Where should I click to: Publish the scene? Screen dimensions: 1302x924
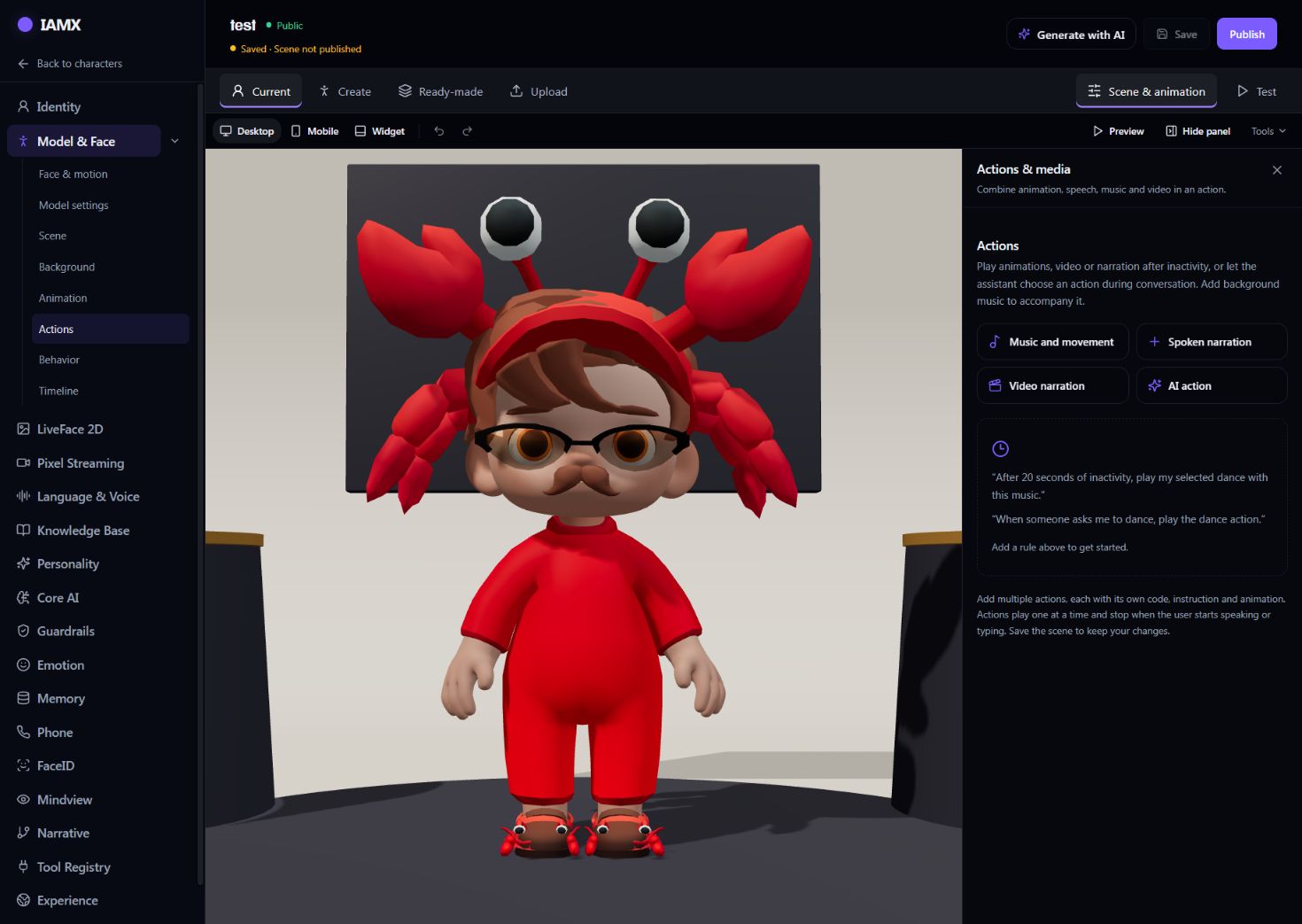point(1246,35)
